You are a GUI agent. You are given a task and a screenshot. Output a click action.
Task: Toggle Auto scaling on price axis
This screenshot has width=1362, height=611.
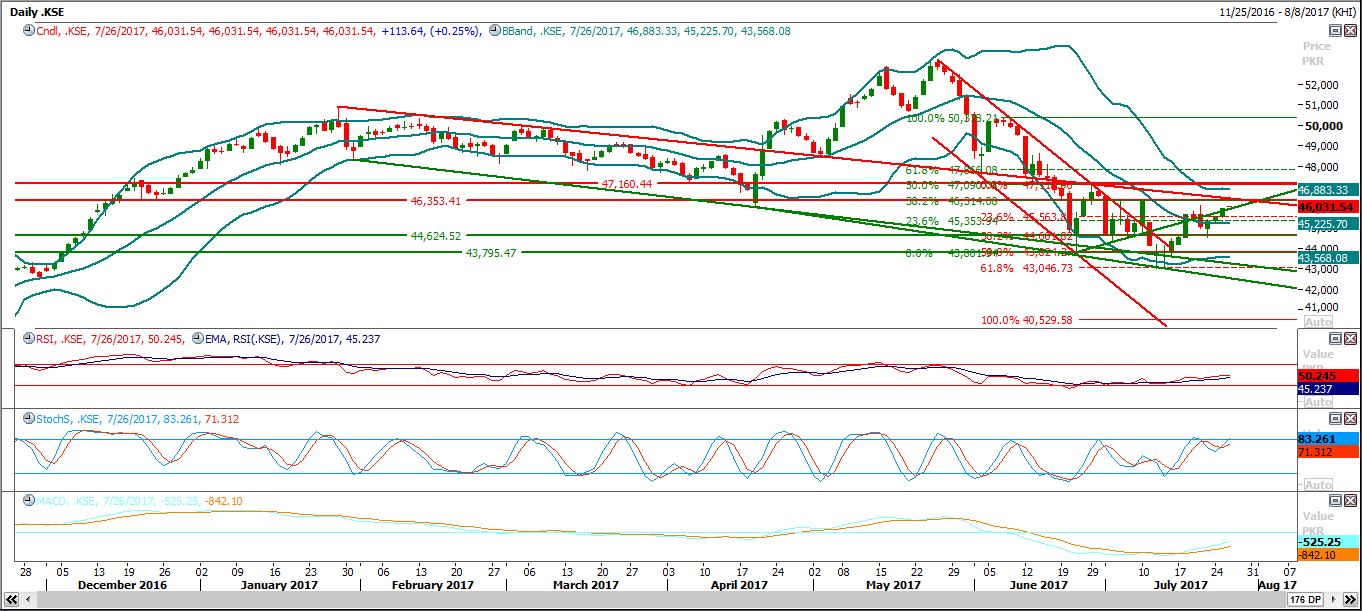(1319, 322)
